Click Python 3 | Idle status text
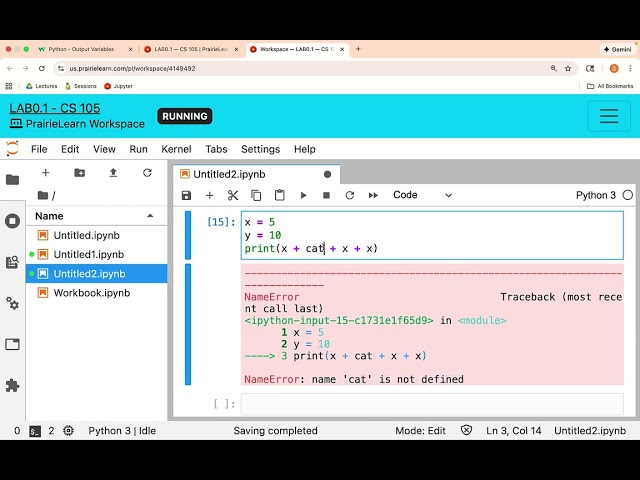This screenshot has width=640, height=480. pos(122,431)
